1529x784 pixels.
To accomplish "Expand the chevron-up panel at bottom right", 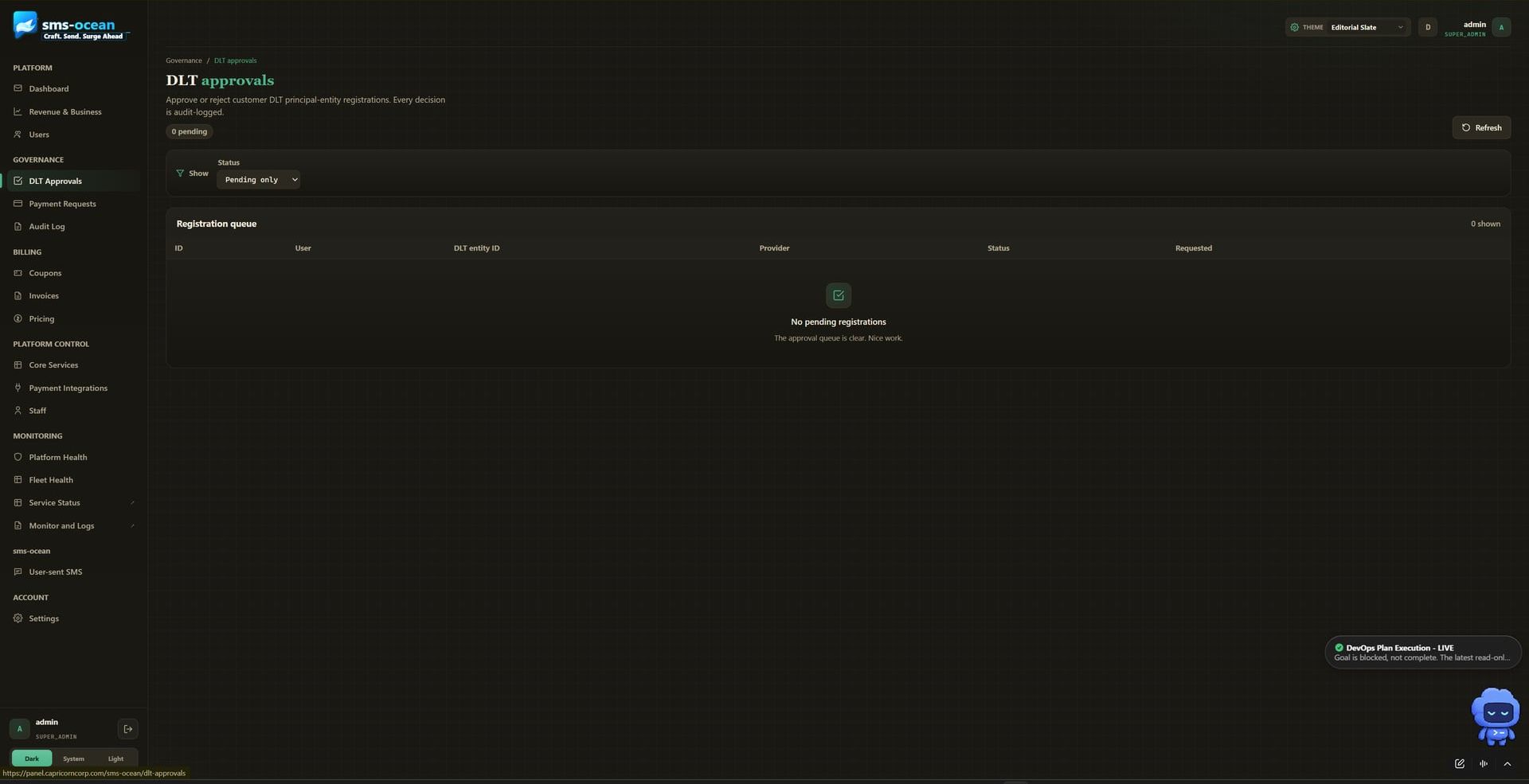I will point(1507,763).
